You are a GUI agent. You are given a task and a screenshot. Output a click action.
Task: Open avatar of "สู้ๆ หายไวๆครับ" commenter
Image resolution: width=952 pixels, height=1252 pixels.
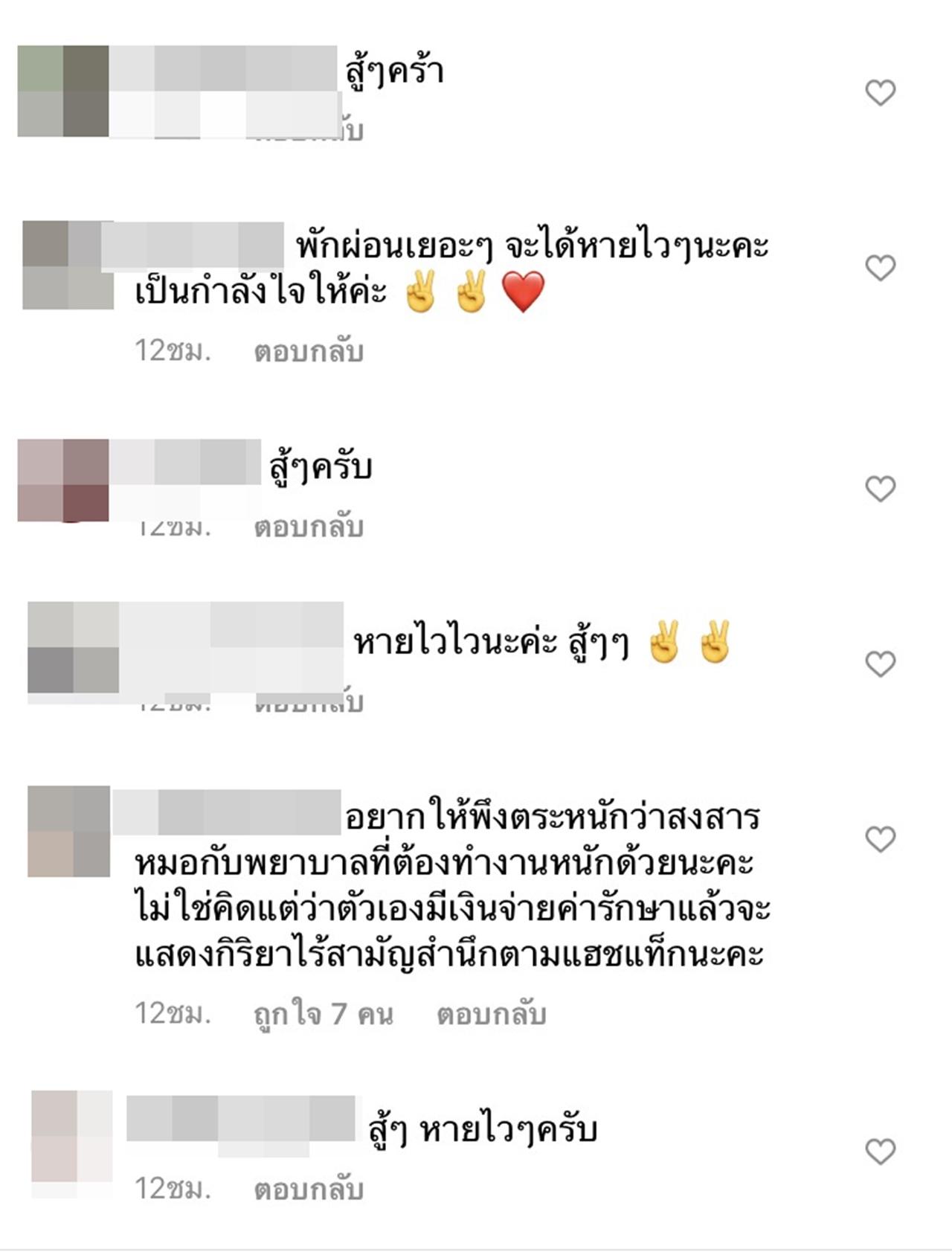(x=72, y=1137)
